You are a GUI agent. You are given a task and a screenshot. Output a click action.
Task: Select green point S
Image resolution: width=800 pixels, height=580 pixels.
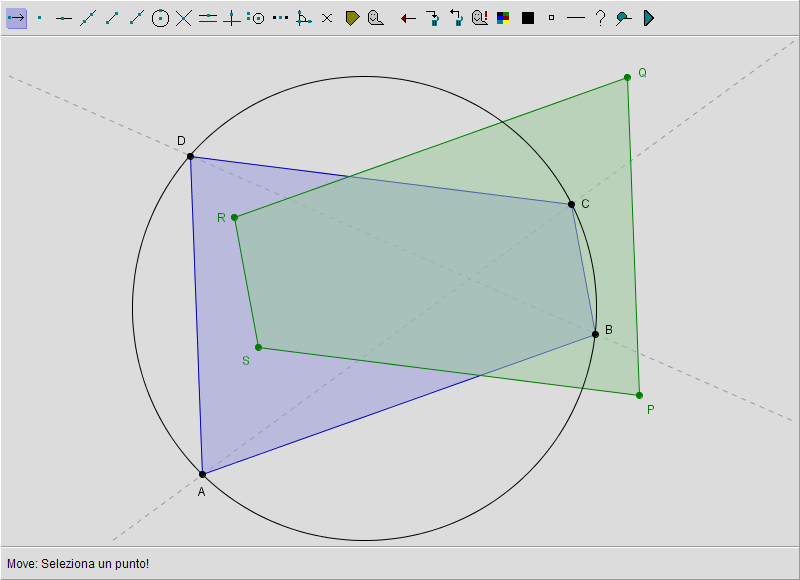click(259, 347)
